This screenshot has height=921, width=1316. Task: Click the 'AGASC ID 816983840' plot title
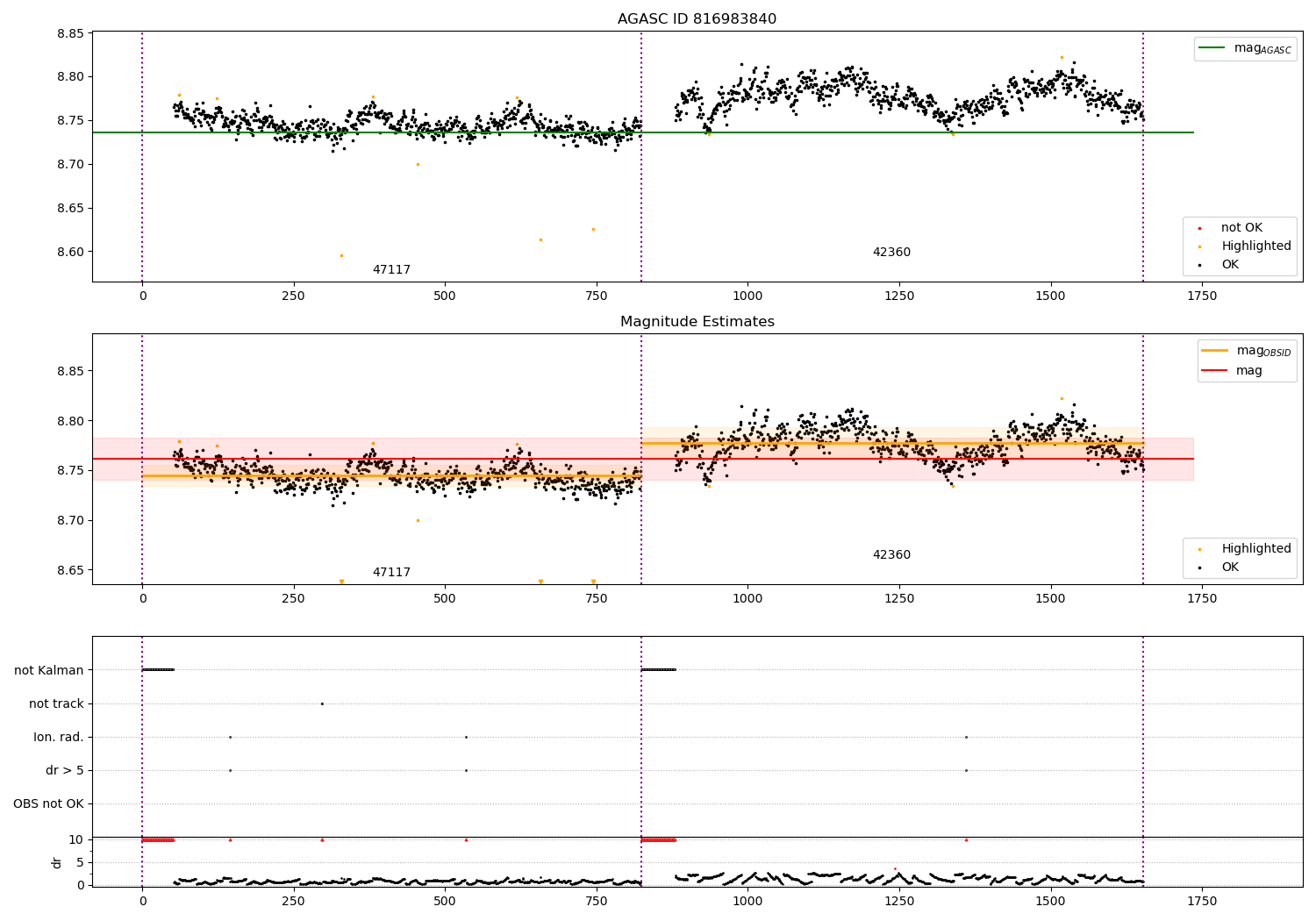pyautogui.click(x=697, y=19)
